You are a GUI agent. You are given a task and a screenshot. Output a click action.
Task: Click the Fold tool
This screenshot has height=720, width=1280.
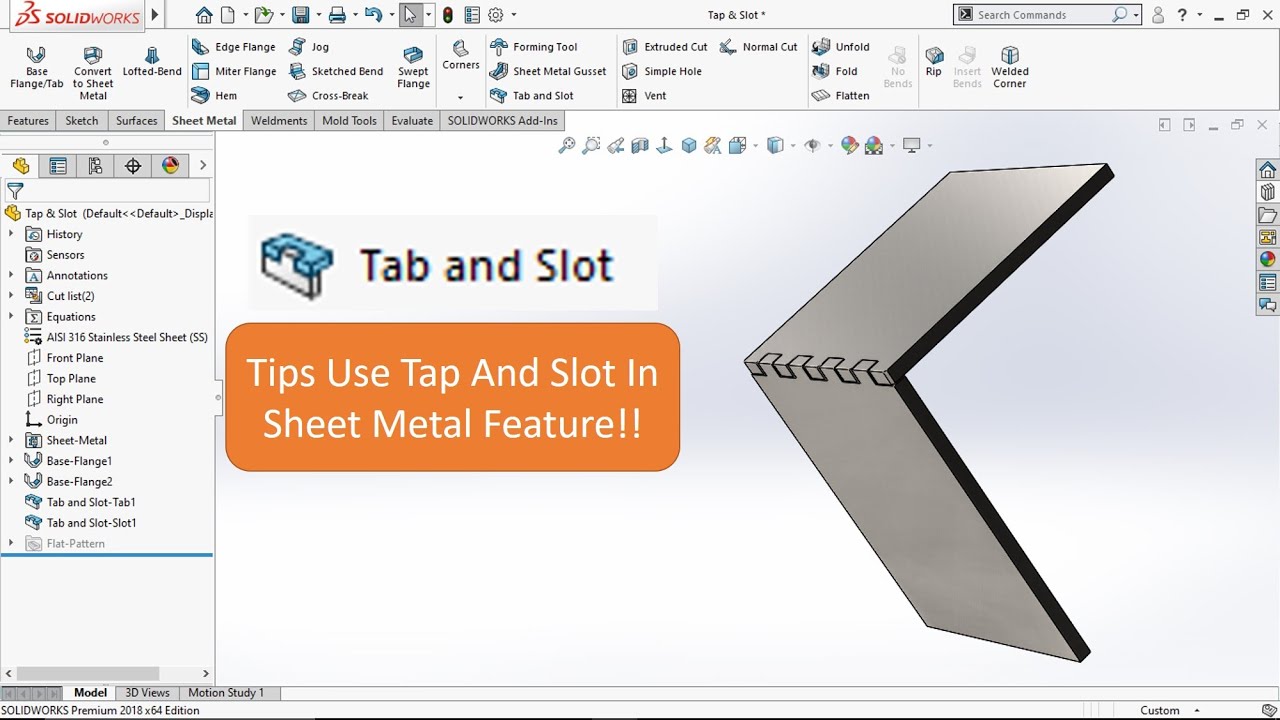pyautogui.click(x=835, y=71)
